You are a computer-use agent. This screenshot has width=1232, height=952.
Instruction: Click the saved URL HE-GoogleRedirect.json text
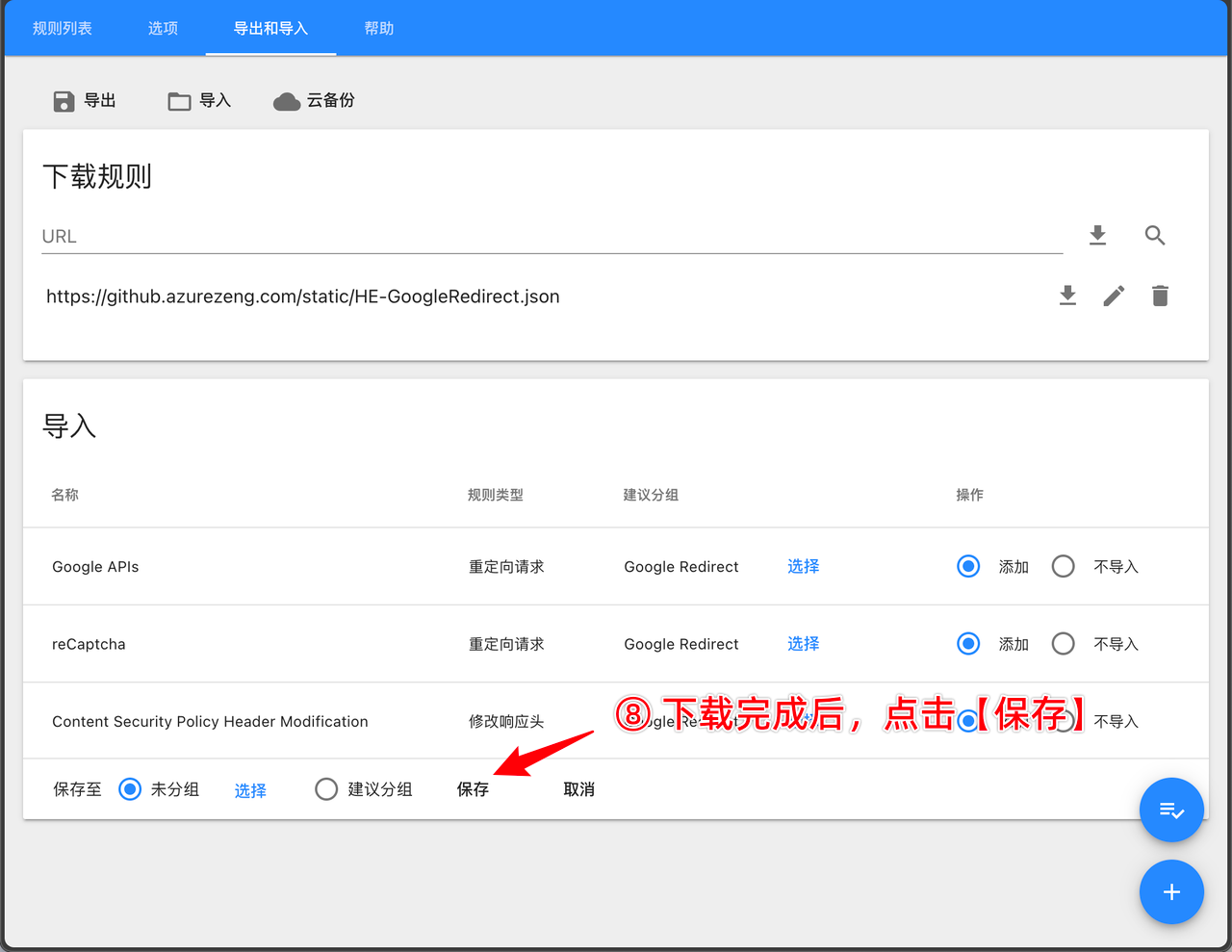[x=302, y=296]
